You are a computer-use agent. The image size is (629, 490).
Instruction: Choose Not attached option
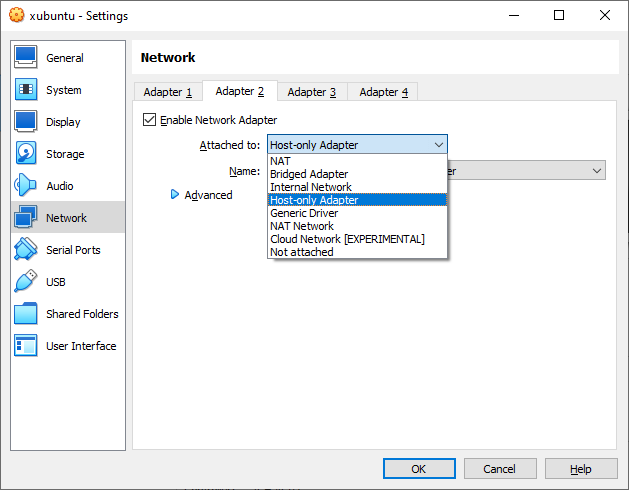pos(357,252)
